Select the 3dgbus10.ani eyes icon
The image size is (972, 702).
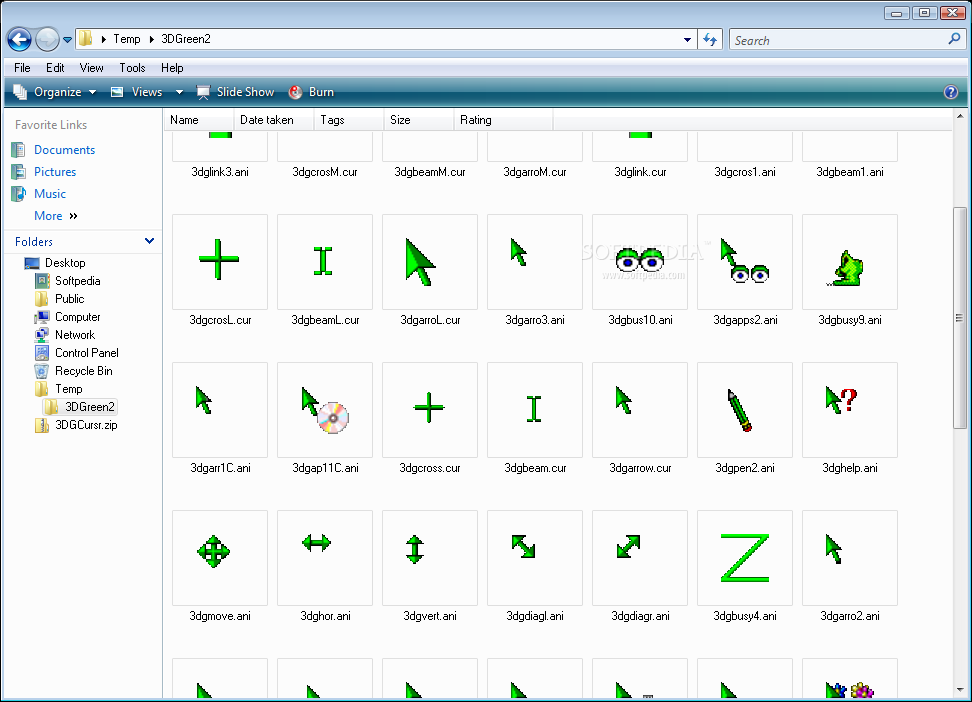[640, 261]
